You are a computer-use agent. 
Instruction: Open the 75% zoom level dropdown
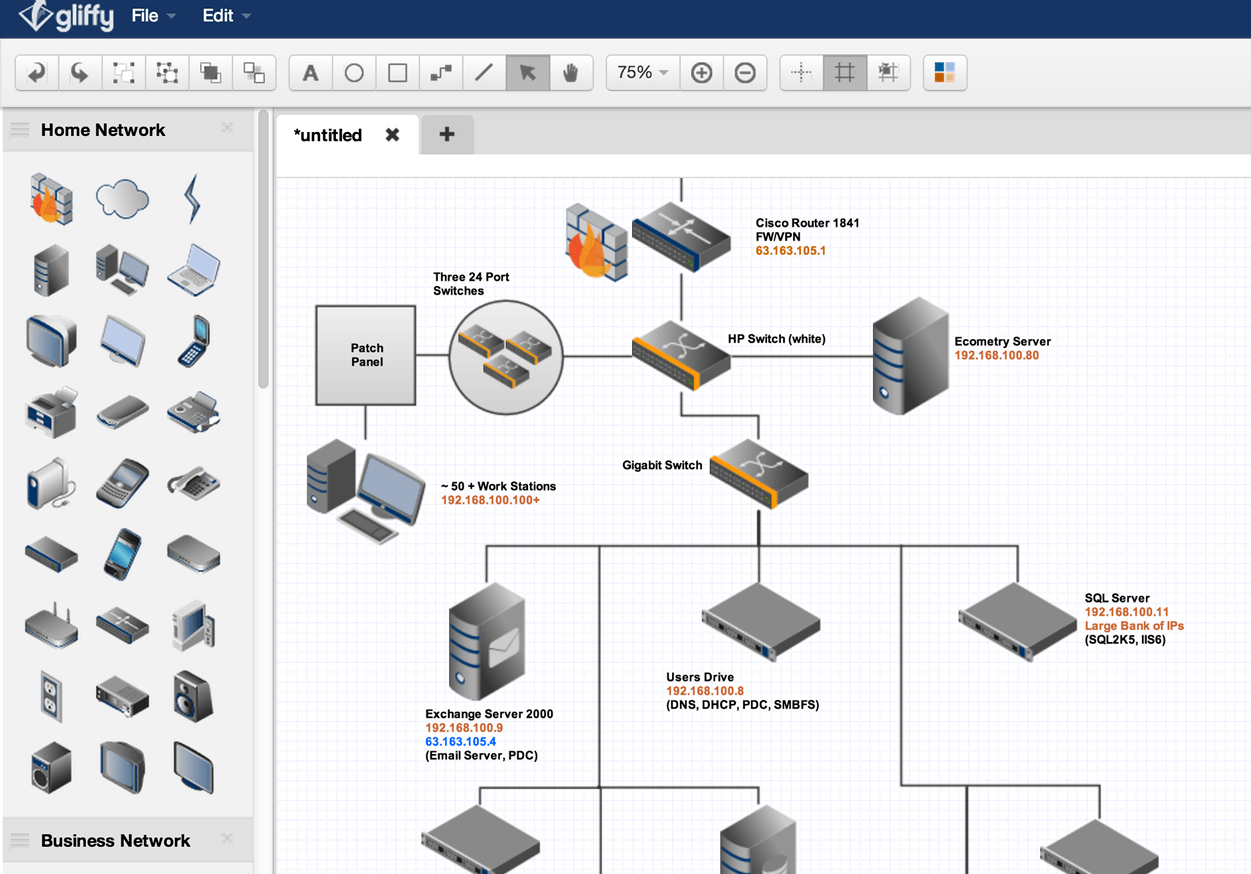642,73
